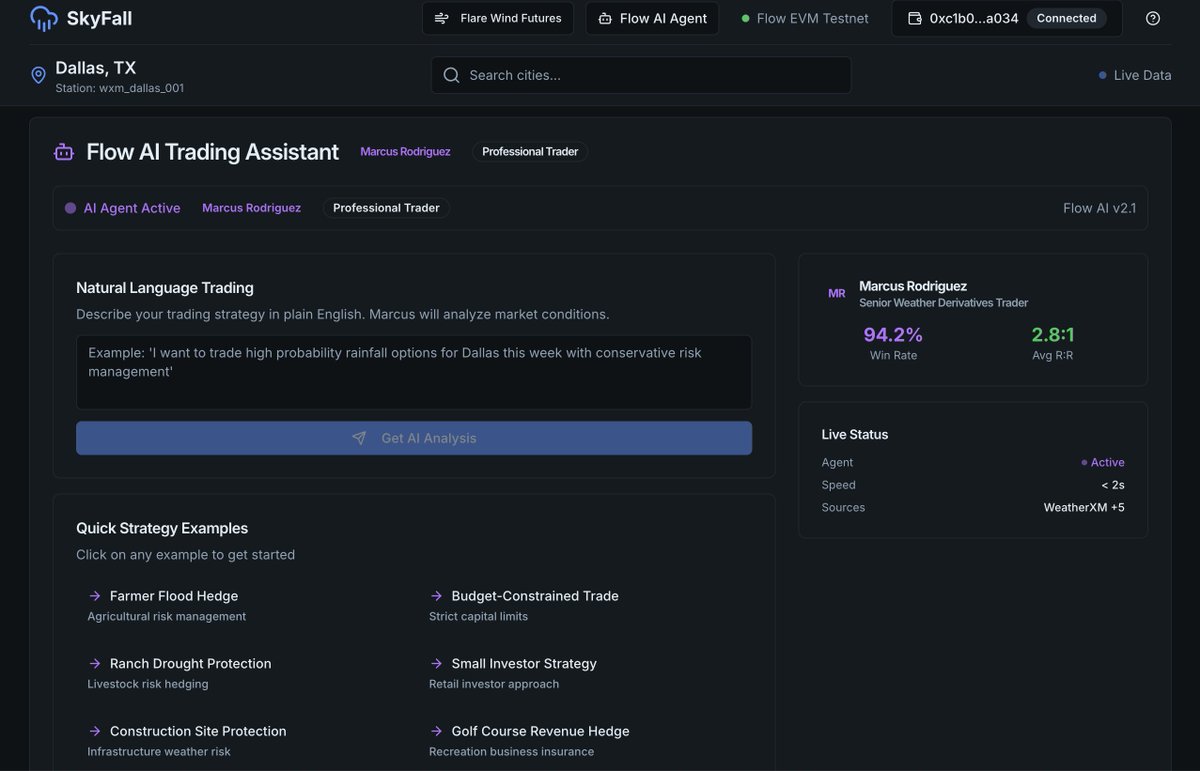Click Professional Trader badge in page header
This screenshot has width=1200, height=771.
click(530, 152)
